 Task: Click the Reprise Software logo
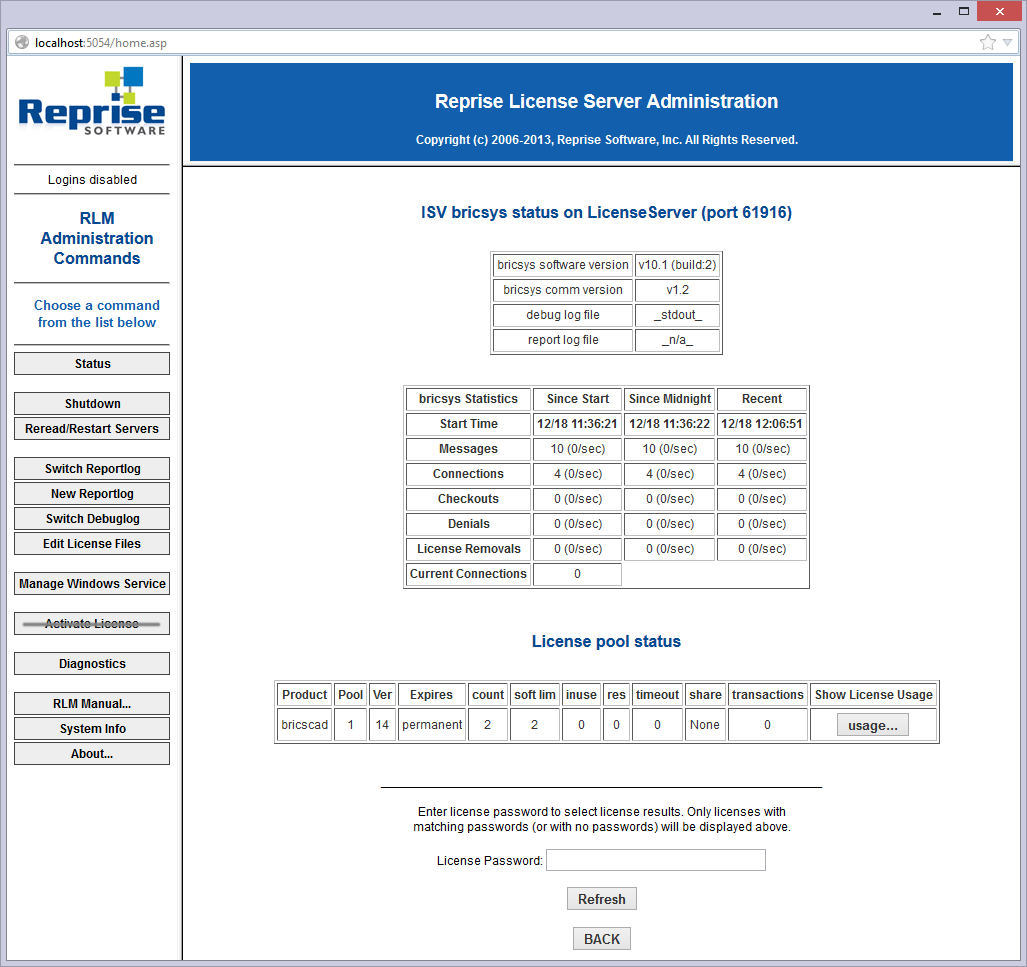click(92, 102)
